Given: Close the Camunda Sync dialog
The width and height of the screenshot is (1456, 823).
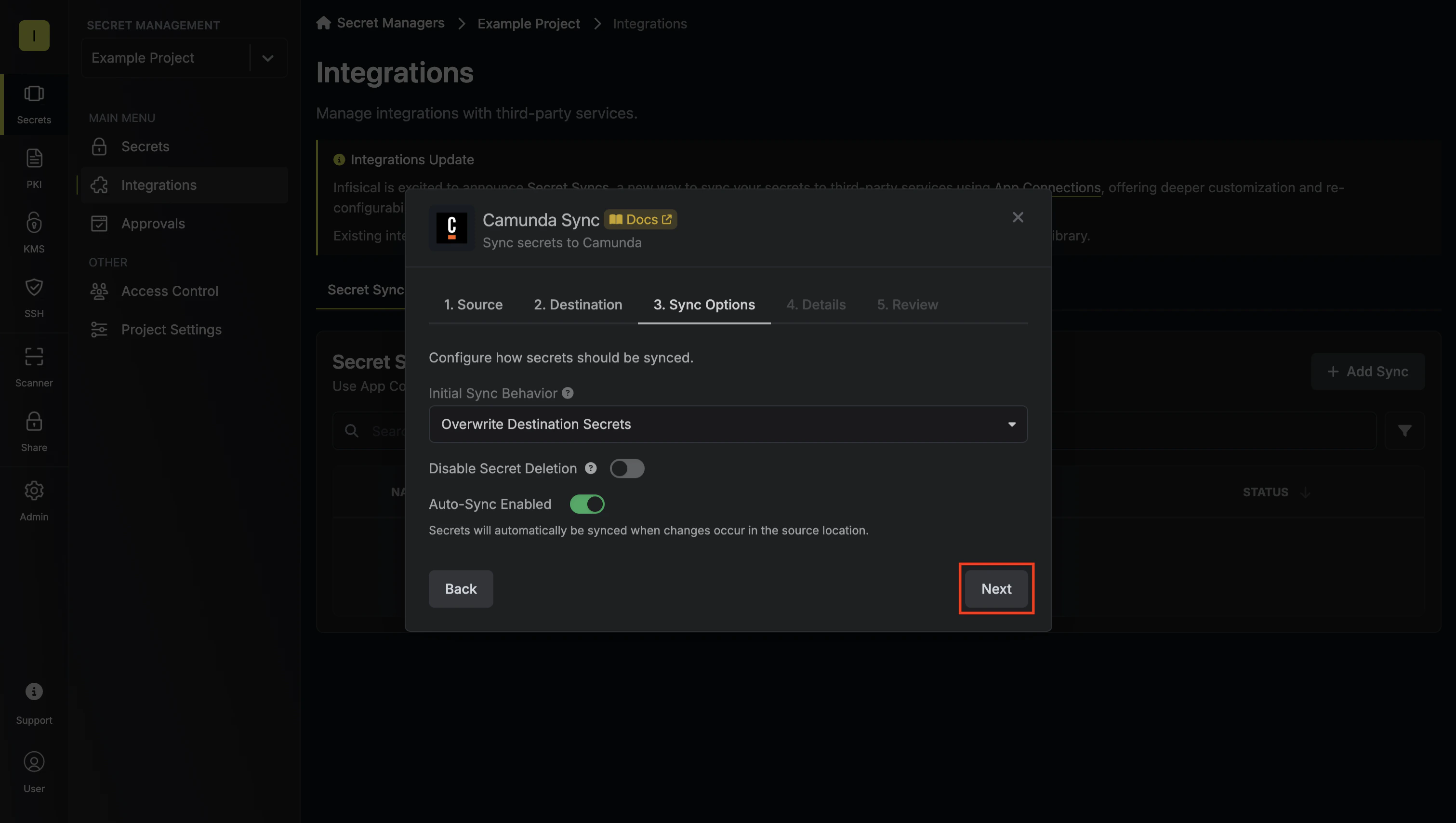Looking at the screenshot, I should [x=1018, y=217].
